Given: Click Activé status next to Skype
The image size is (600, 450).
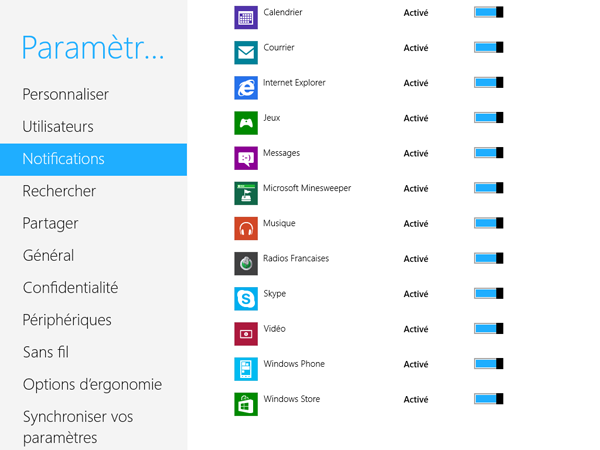Looking at the screenshot, I should 416,294.
